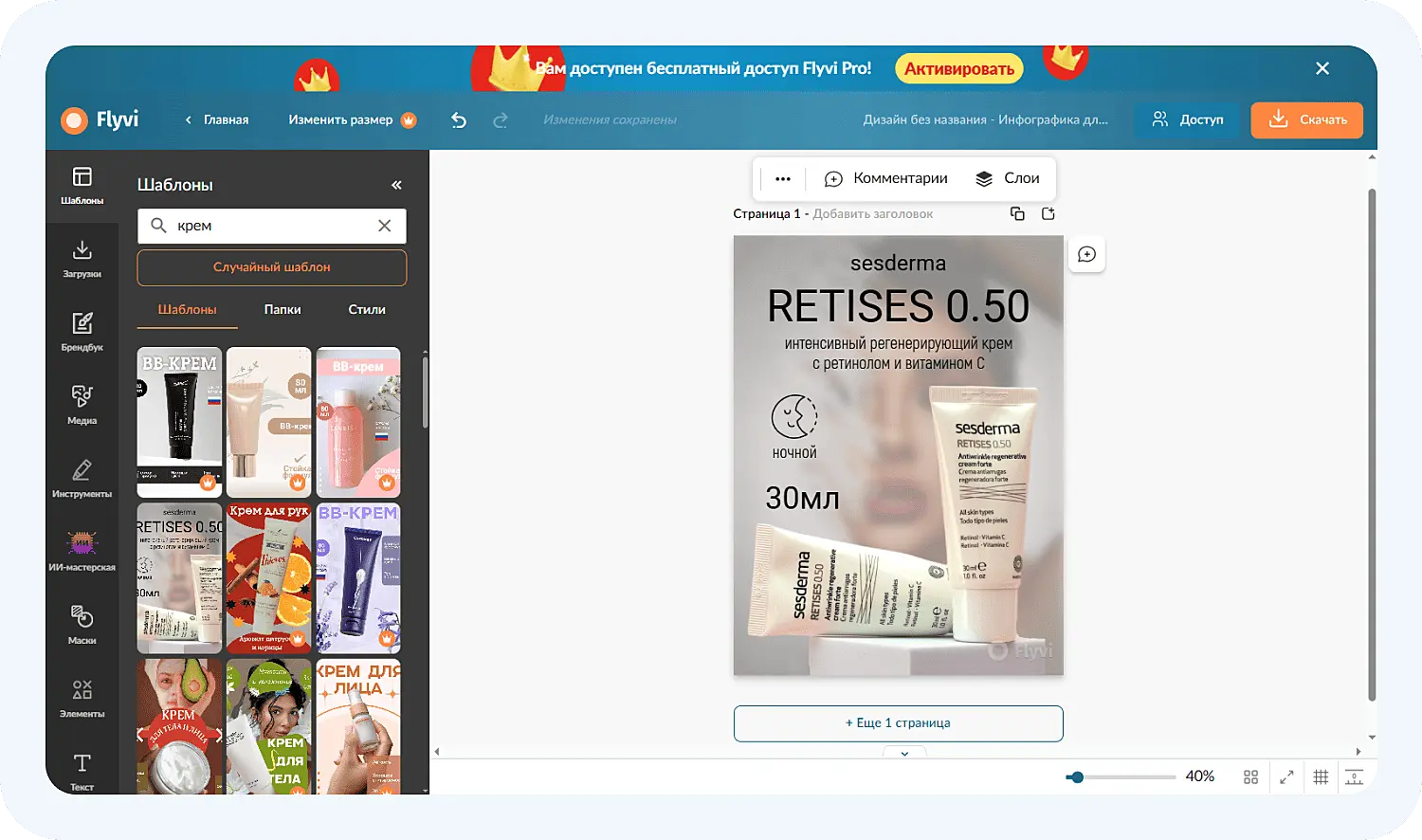Click the Flyvi logo

pyautogui.click(x=100, y=119)
